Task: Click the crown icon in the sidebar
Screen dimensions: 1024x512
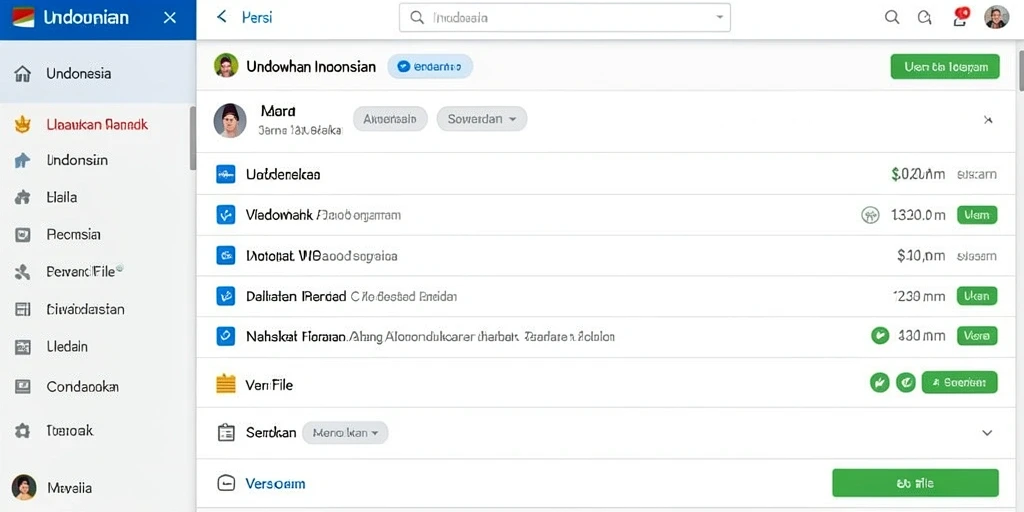Action: point(23,124)
